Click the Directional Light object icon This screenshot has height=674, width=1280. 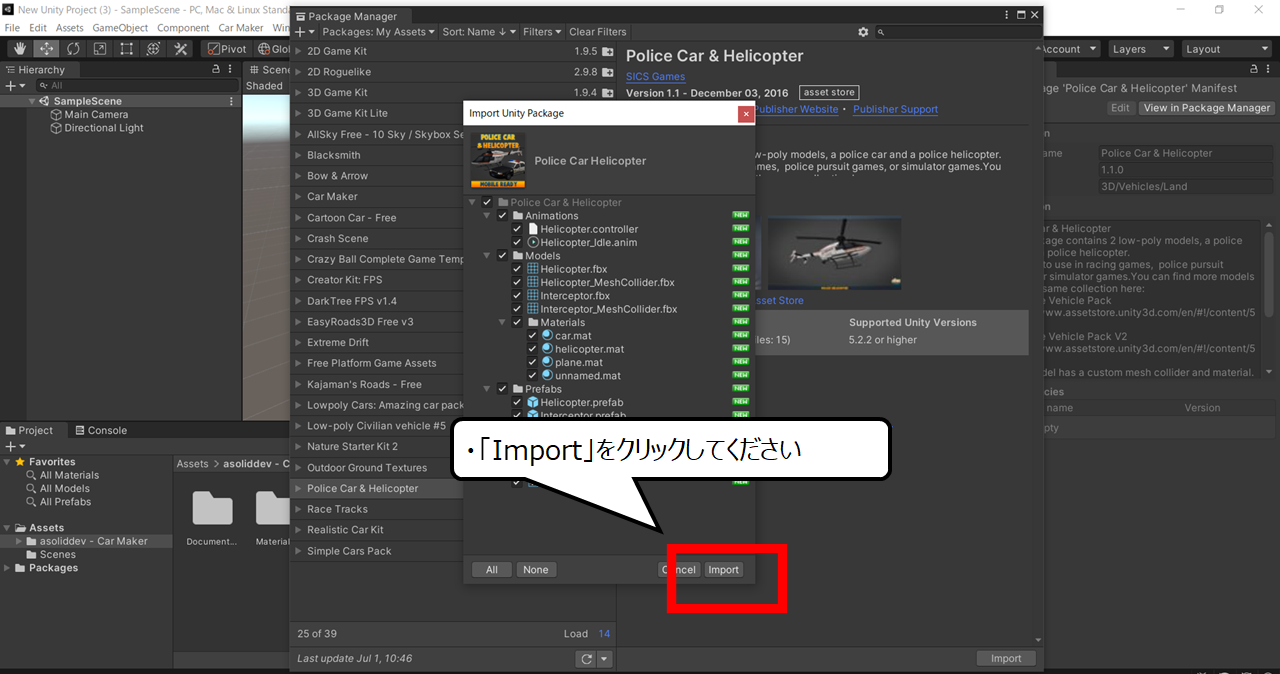(56, 128)
